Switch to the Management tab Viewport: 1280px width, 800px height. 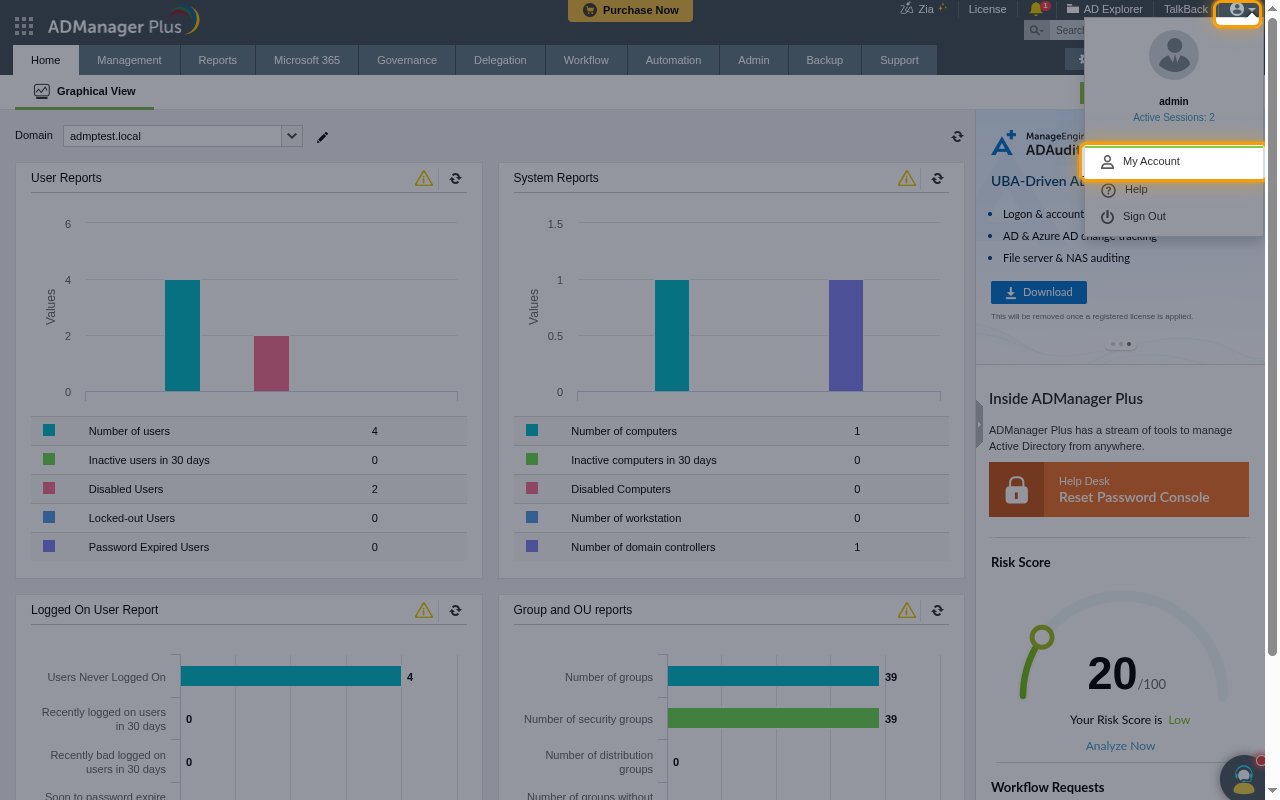point(129,60)
